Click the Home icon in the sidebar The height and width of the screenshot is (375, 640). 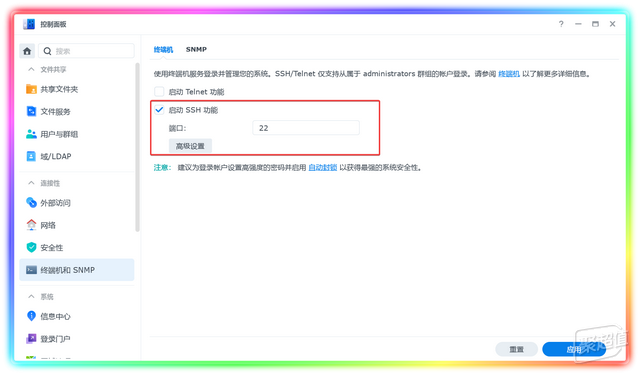click(27, 51)
